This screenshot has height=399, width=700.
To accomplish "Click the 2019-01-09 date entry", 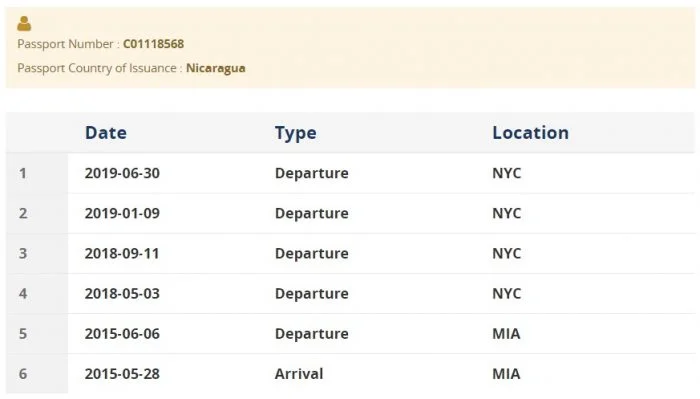I will [122, 213].
